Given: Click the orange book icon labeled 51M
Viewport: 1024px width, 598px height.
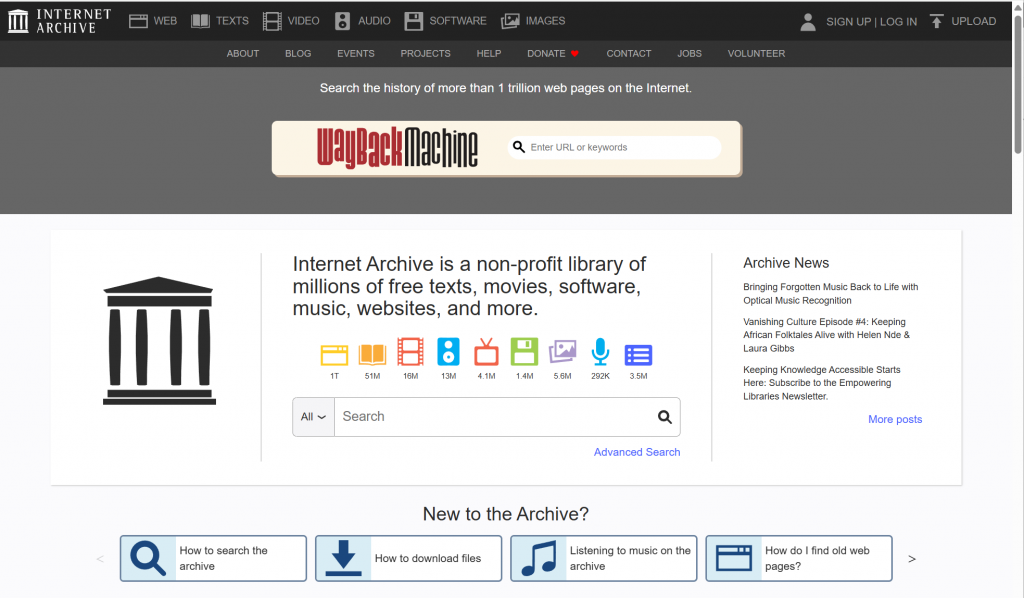Looking at the screenshot, I should [x=372, y=354].
